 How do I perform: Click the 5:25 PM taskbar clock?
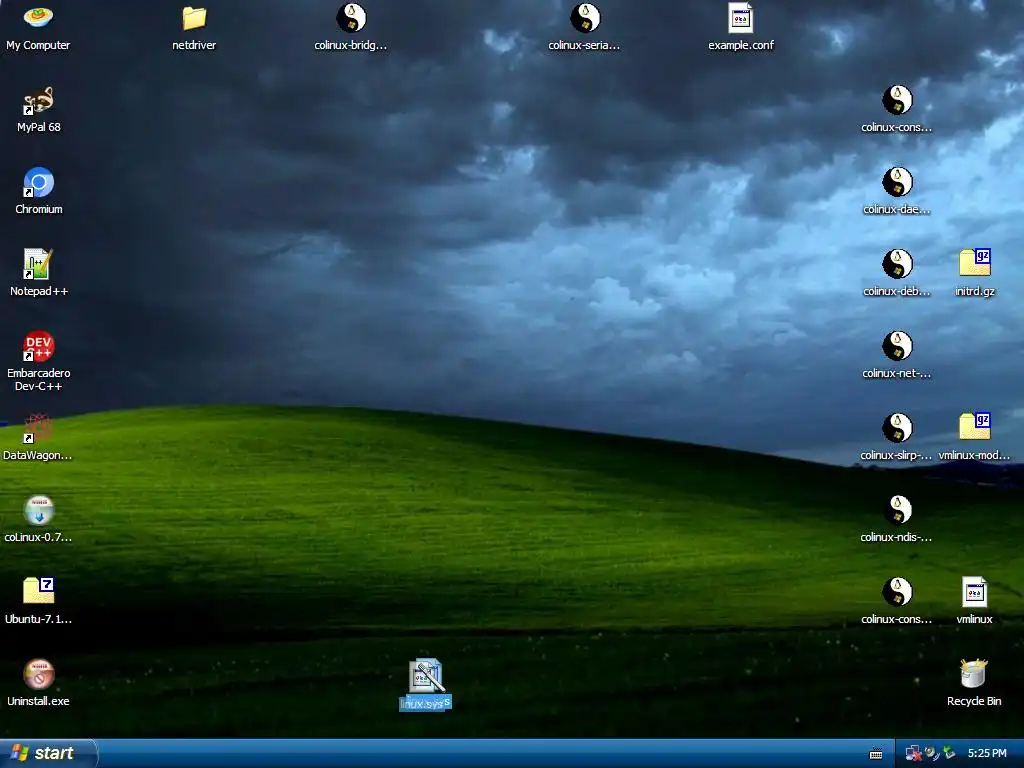coord(987,753)
